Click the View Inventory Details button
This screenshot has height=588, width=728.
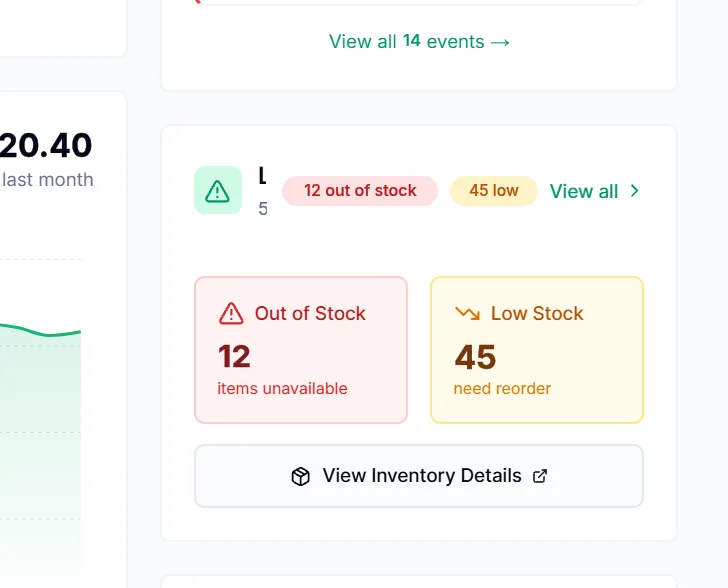click(419, 476)
